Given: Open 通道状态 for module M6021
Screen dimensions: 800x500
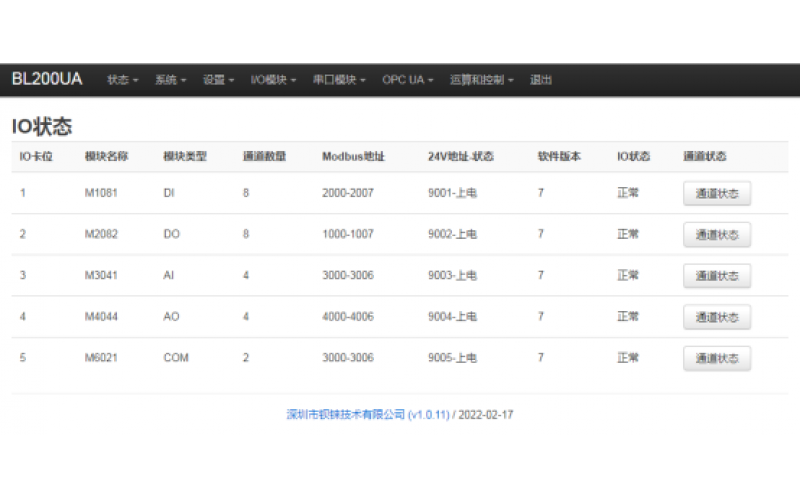Looking at the screenshot, I should click(x=717, y=358).
